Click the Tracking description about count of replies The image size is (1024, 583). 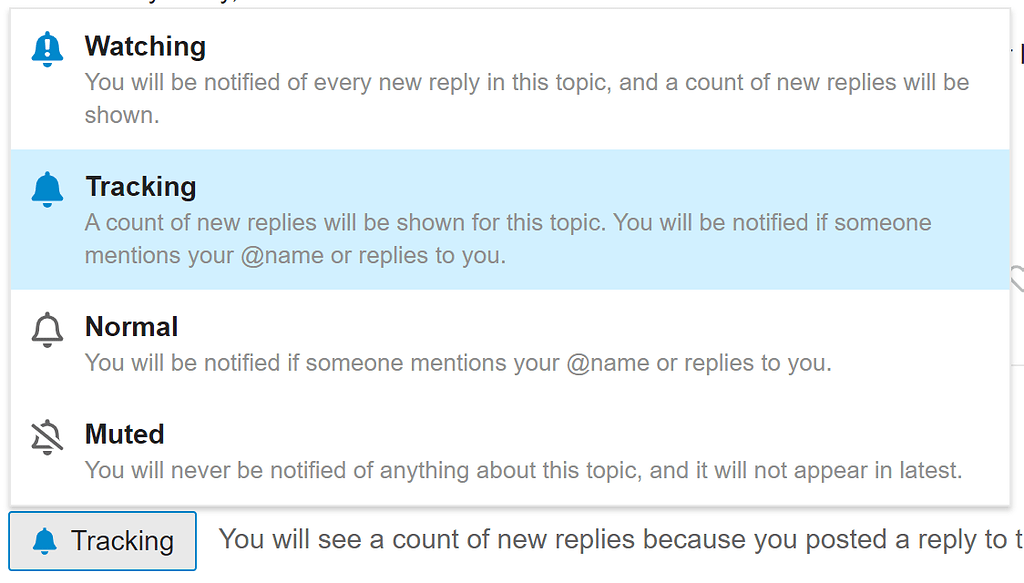(508, 222)
